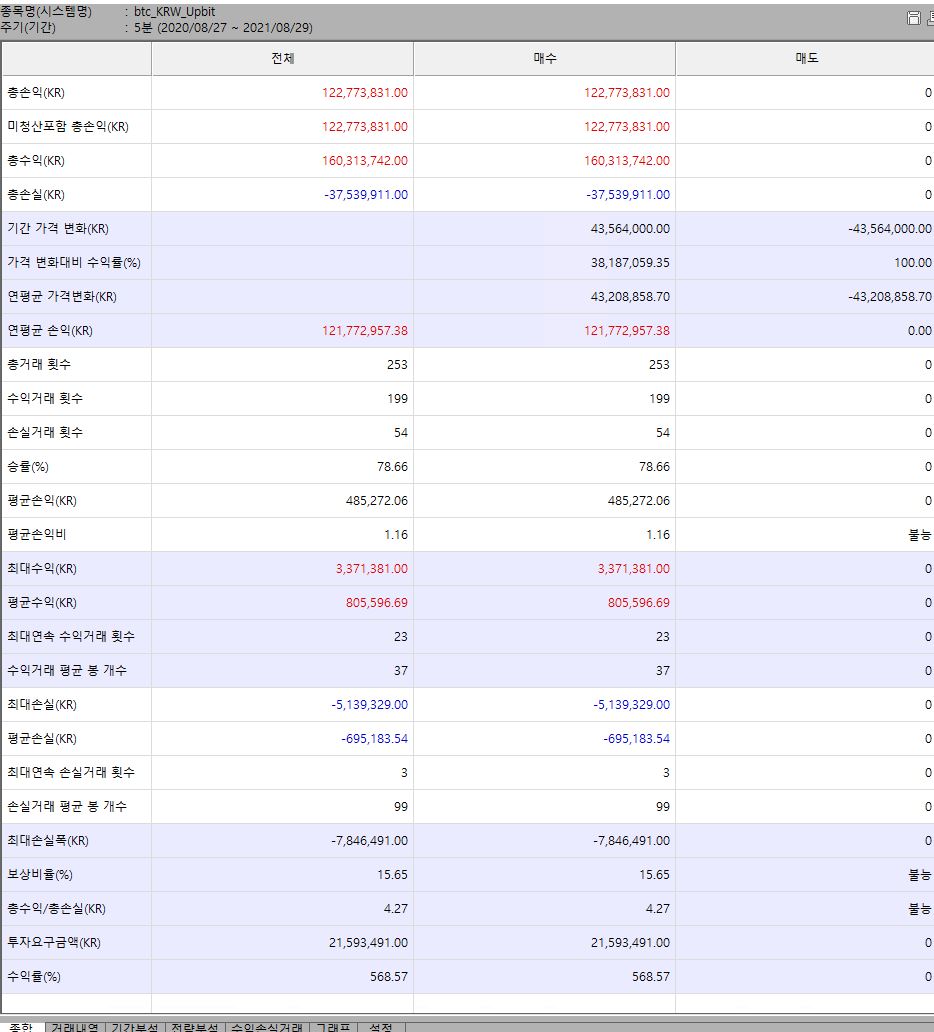Click the 568.57 value in 전체 column
This screenshot has width=934, height=1032.
pyautogui.click(x=387, y=977)
